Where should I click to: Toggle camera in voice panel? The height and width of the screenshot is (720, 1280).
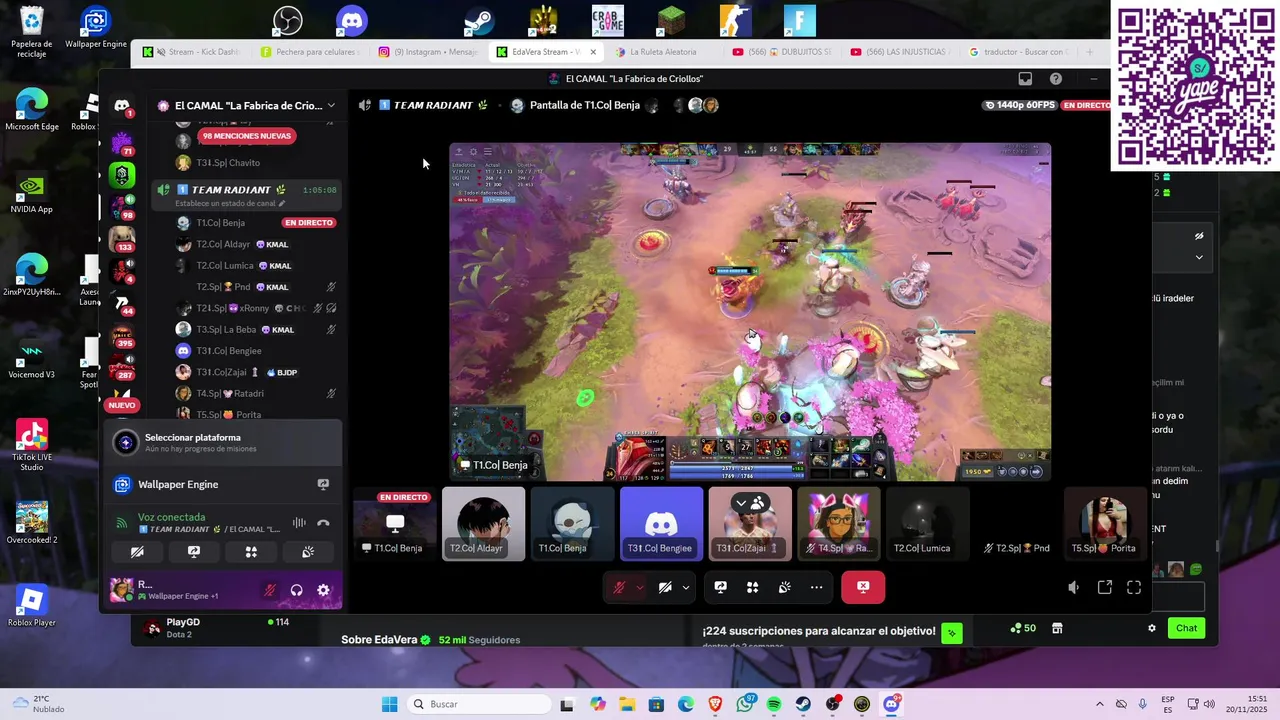pyautogui.click(x=137, y=551)
